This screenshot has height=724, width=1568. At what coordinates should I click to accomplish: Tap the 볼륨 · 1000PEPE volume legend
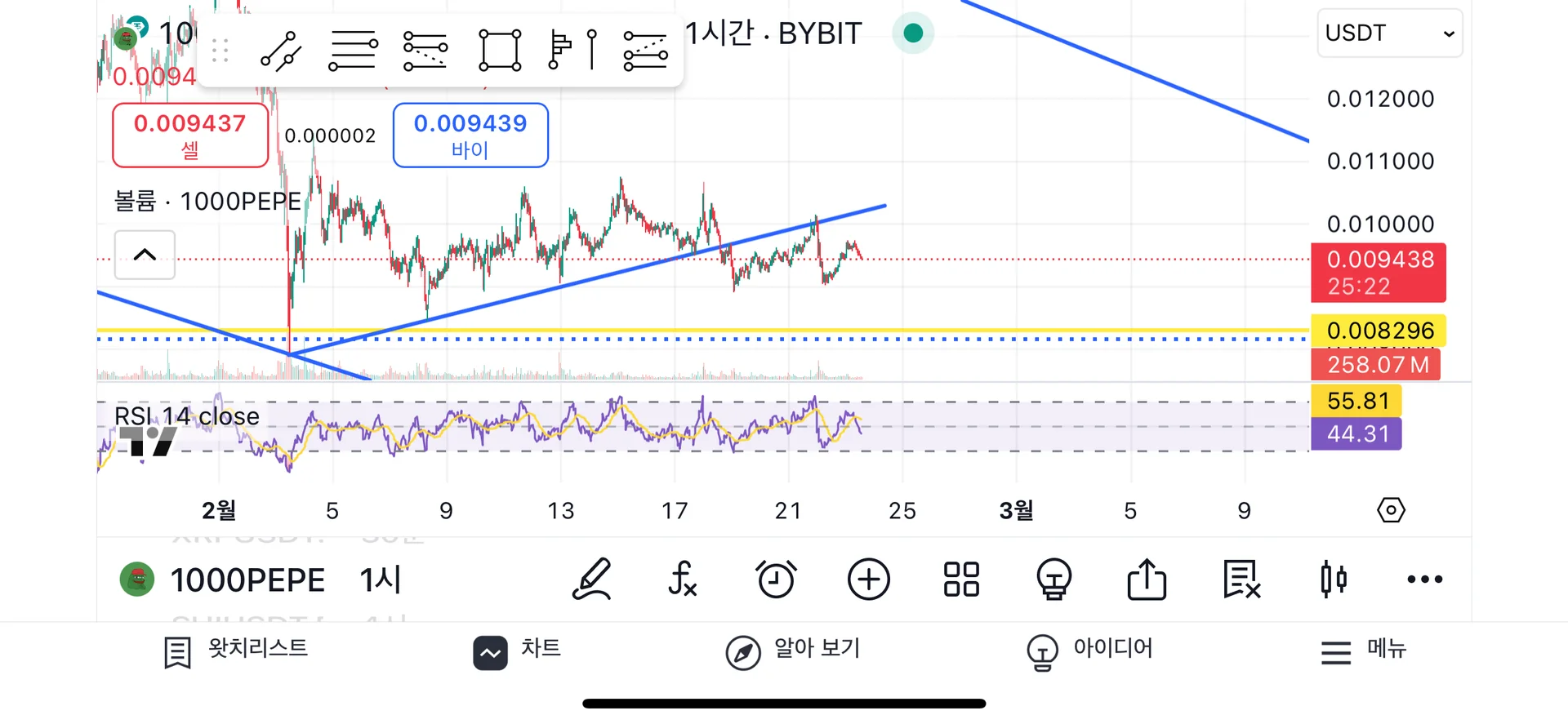[207, 202]
